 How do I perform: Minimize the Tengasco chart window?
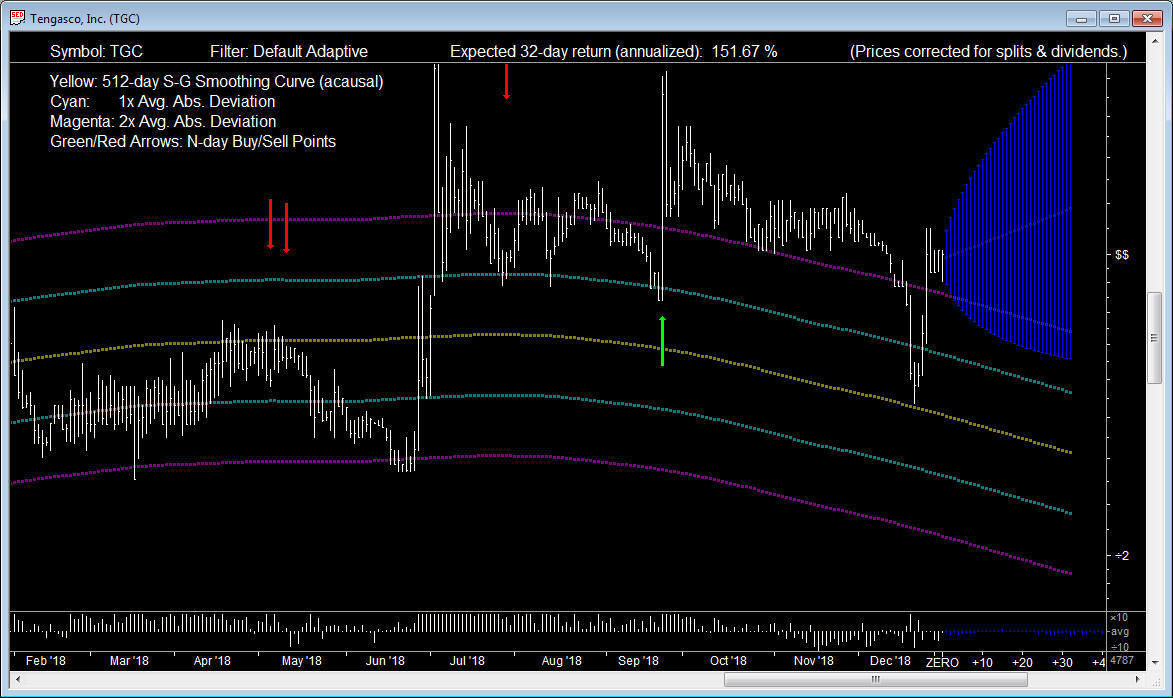tap(1081, 18)
